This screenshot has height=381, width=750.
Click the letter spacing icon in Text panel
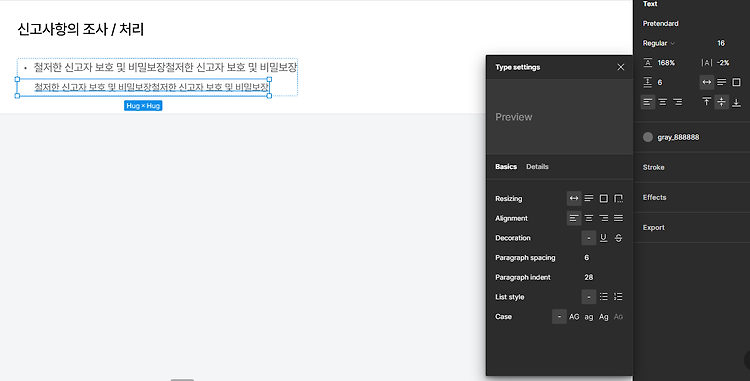click(x=706, y=63)
